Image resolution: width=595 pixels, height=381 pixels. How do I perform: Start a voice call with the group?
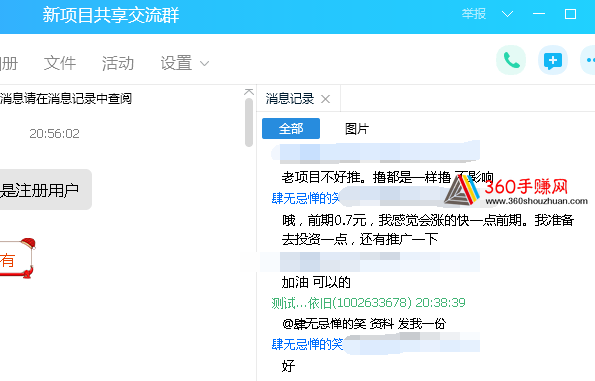coord(511,60)
